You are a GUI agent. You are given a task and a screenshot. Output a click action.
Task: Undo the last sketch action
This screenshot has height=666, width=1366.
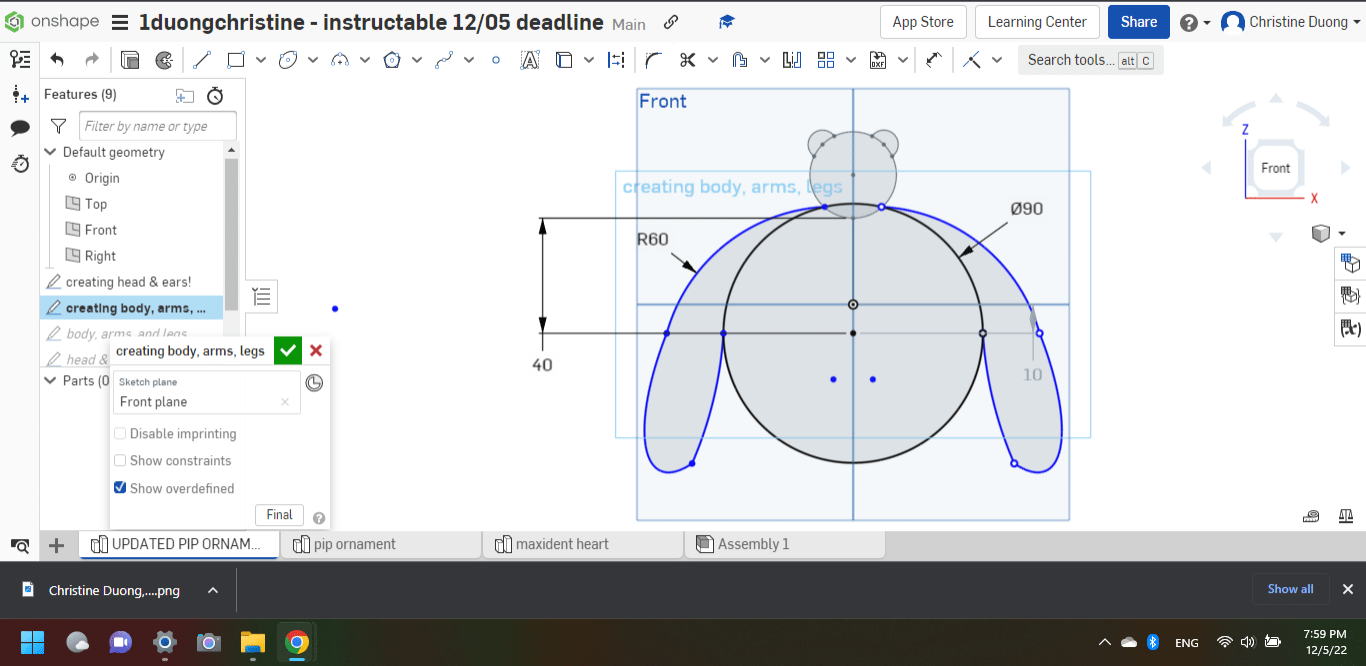click(57, 60)
